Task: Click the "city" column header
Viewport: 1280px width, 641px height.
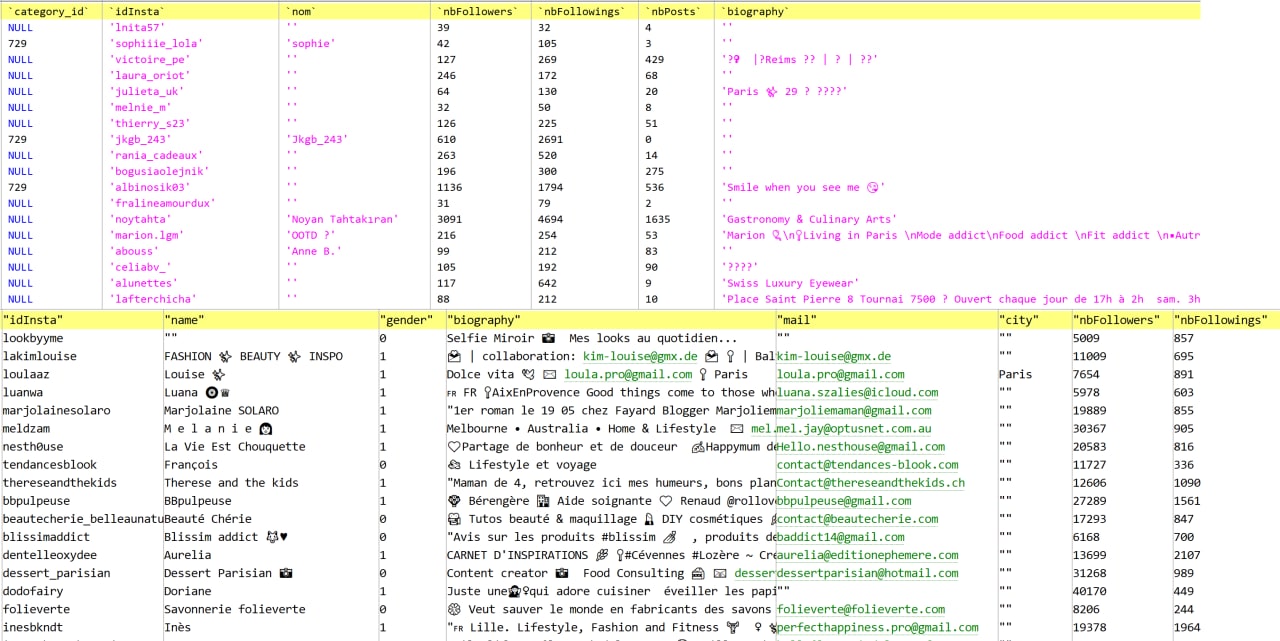Action: pos(1019,320)
